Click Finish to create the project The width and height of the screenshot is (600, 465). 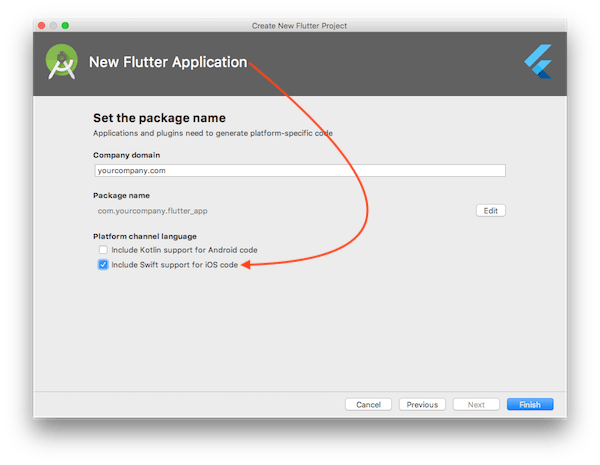(530, 405)
